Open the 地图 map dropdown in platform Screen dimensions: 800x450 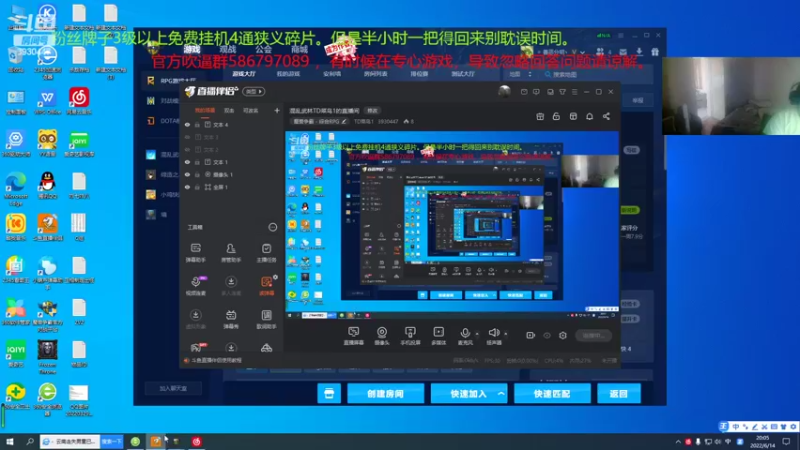pos(519,74)
